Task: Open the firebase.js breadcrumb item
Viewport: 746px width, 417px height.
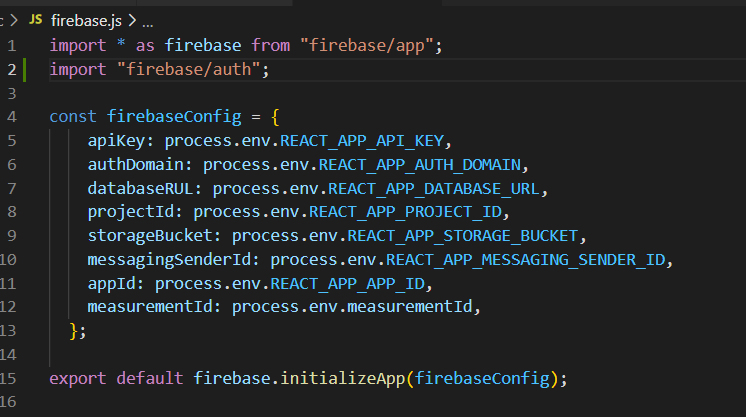Action: tap(86, 20)
